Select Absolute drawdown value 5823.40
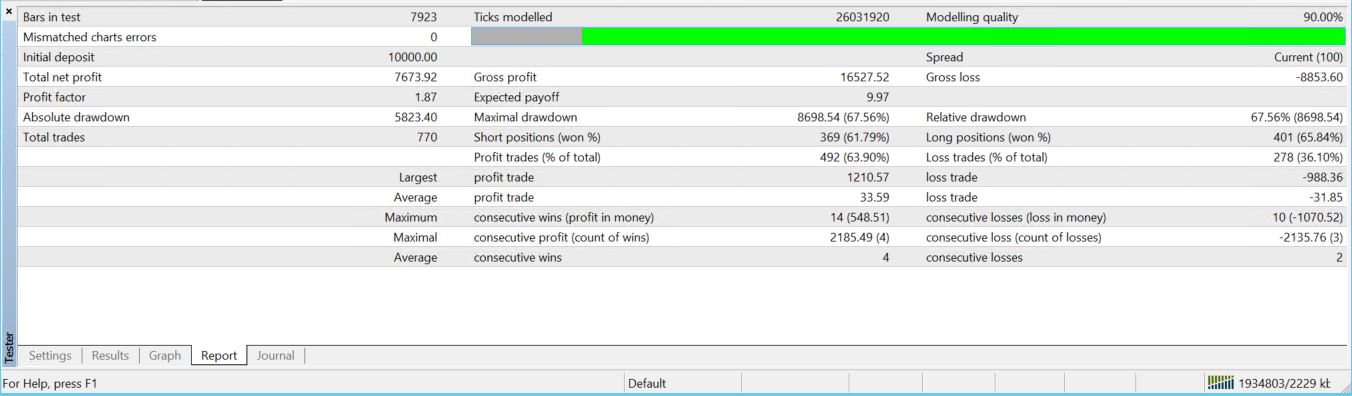 coord(416,117)
